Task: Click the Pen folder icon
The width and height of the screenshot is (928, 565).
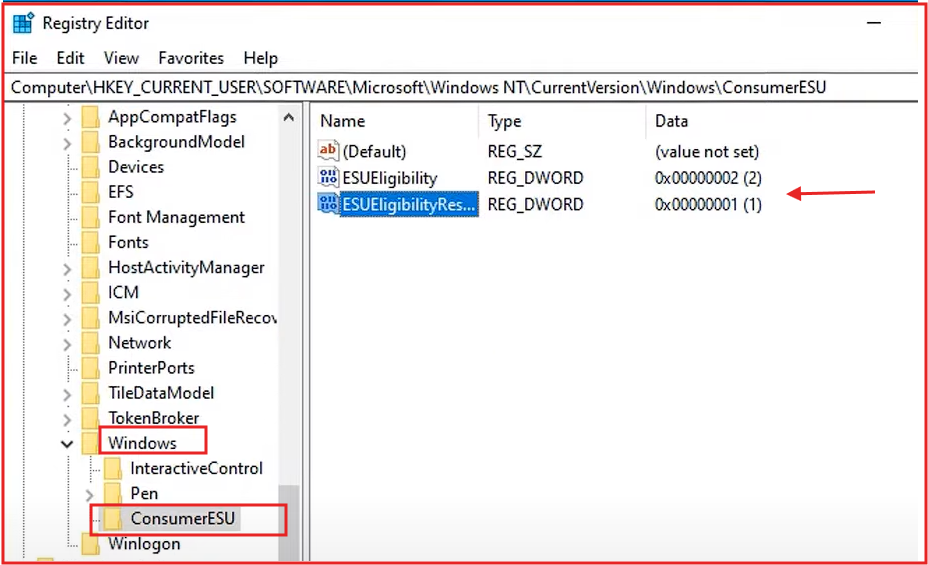Action: (113, 493)
